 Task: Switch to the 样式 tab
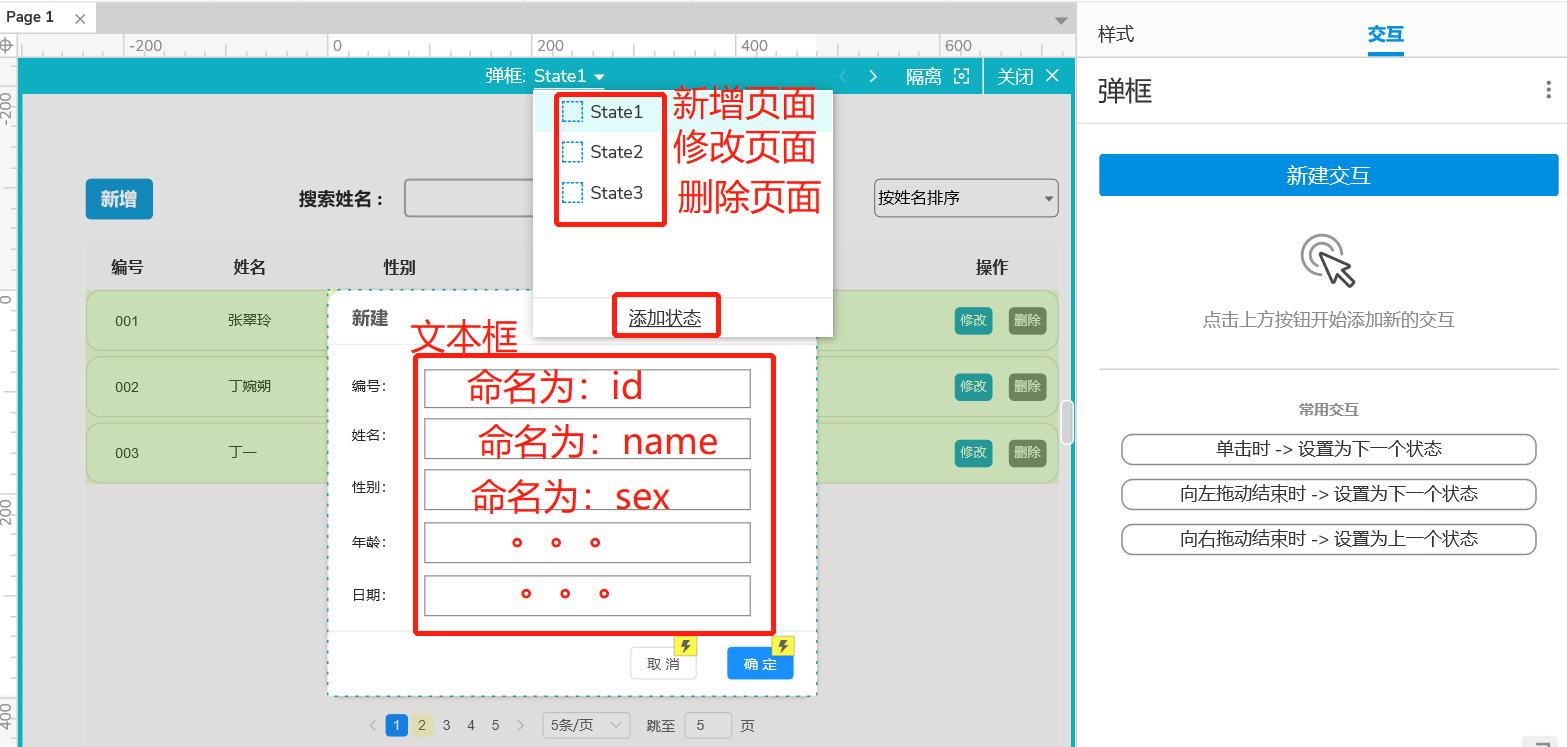[1116, 34]
